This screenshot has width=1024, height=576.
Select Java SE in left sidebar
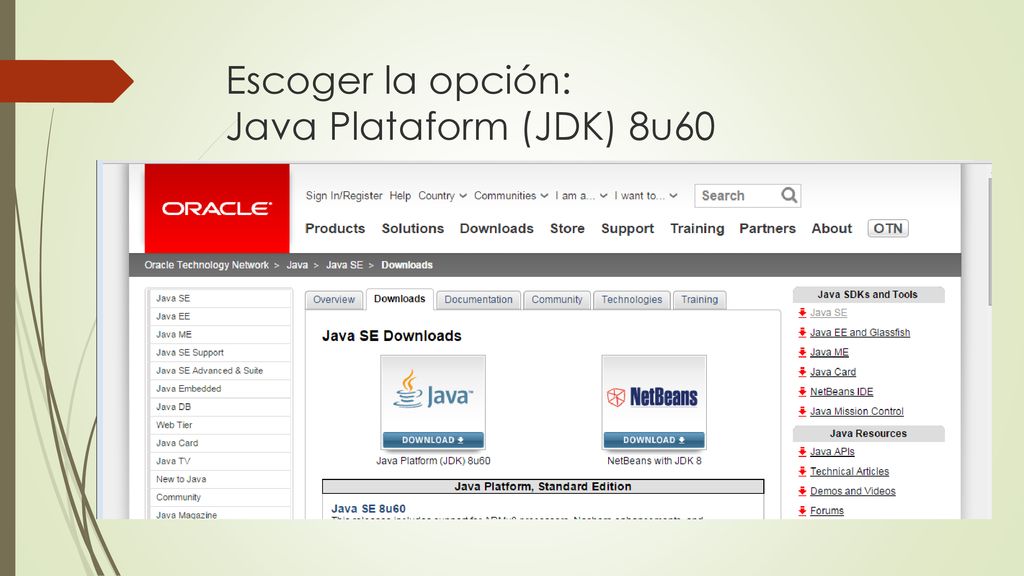pyautogui.click(x=220, y=298)
